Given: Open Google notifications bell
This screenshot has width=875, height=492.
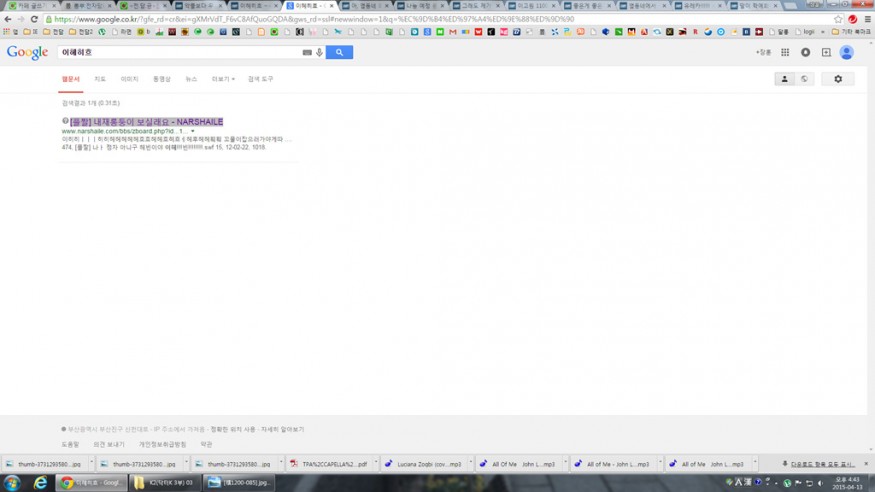Looking at the screenshot, I should pos(806,53).
